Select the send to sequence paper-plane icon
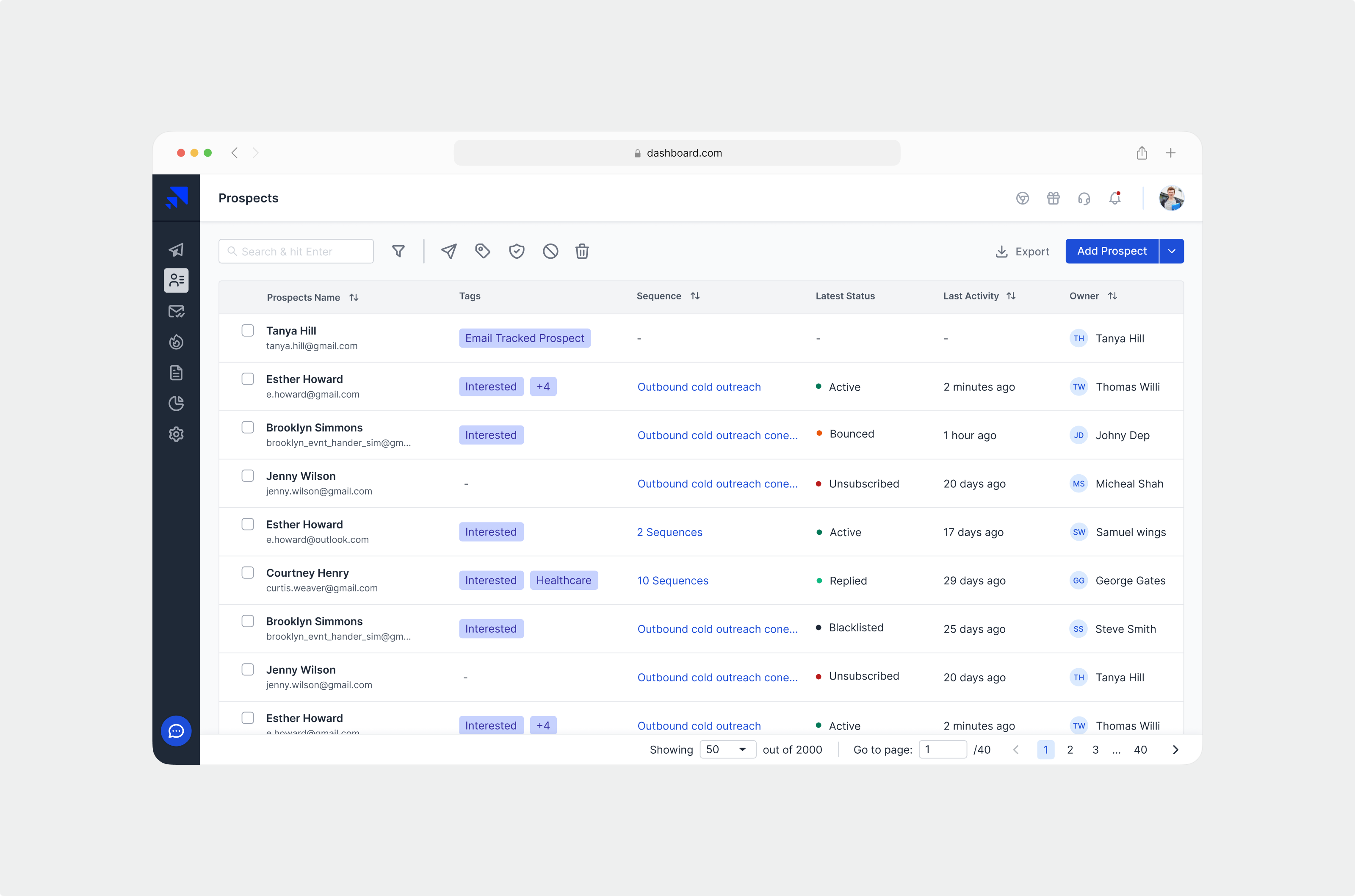Screen dimensions: 1355x896 click(x=449, y=252)
